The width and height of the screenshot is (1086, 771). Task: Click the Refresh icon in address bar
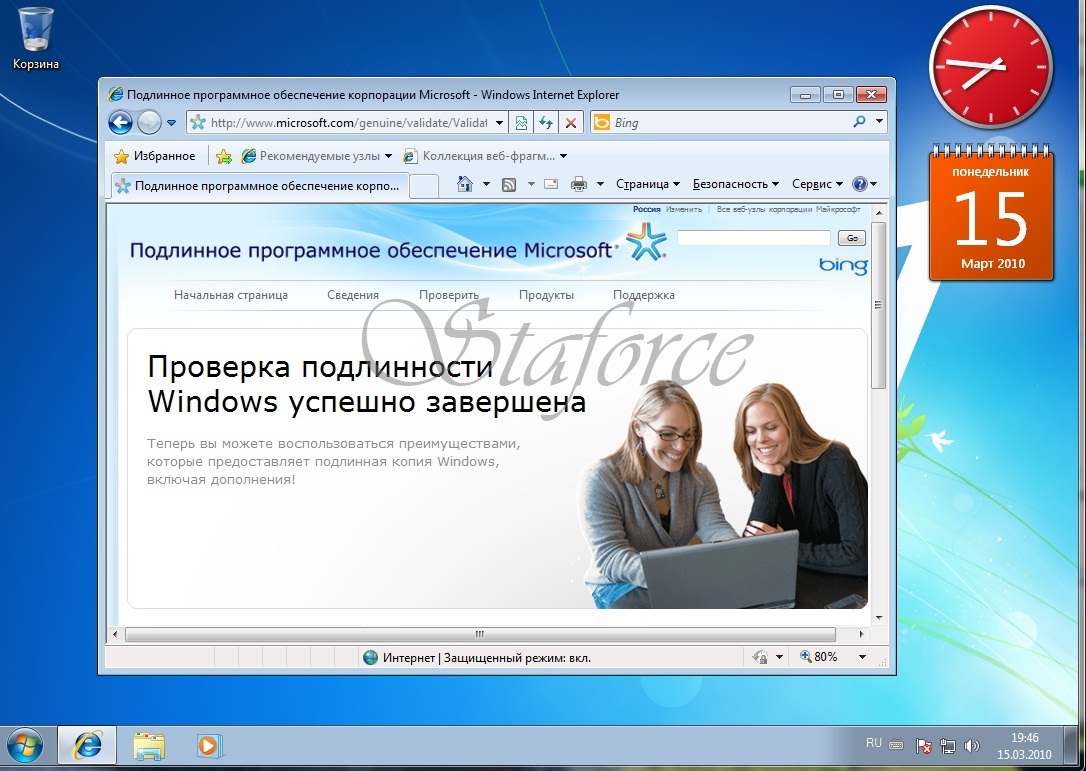546,122
